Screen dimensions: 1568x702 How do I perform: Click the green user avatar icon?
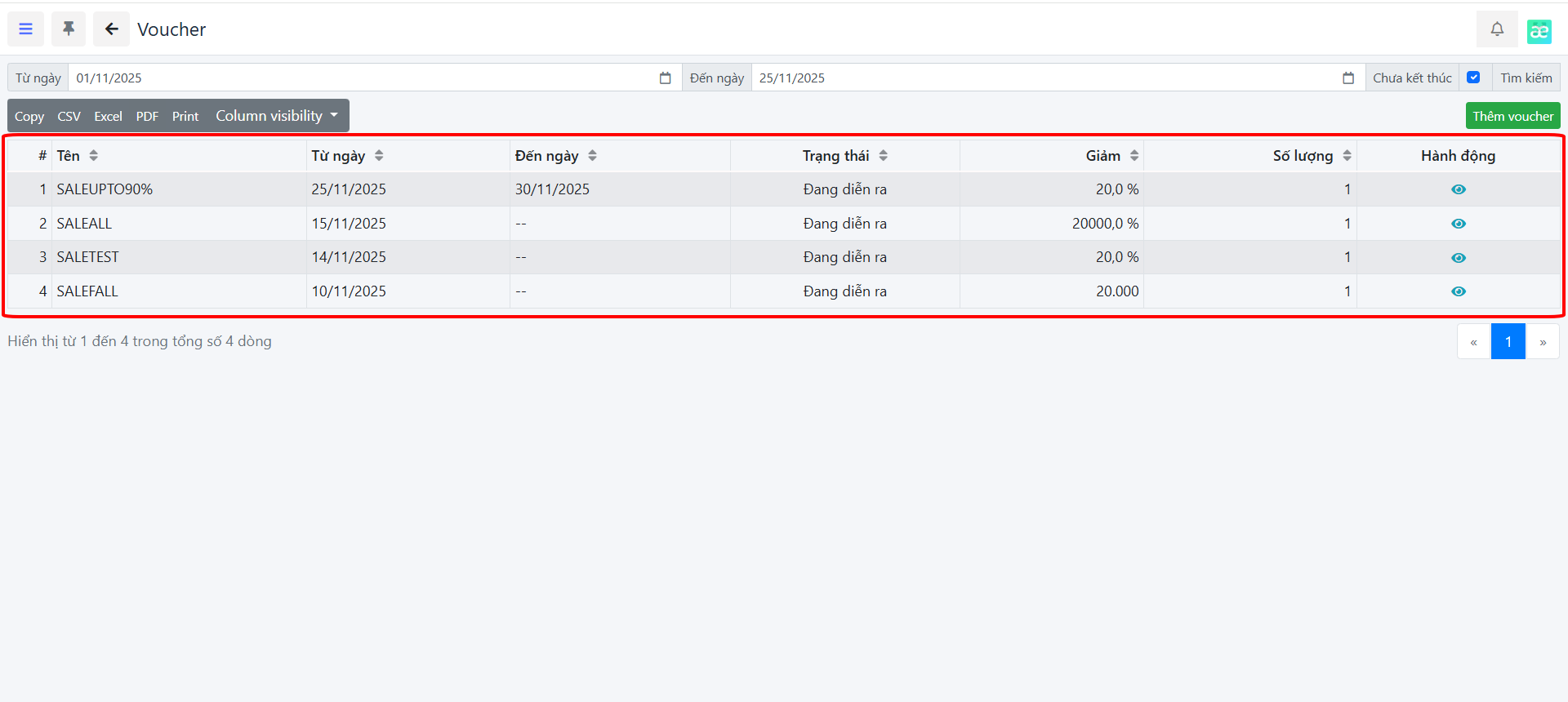[1539, 31]
